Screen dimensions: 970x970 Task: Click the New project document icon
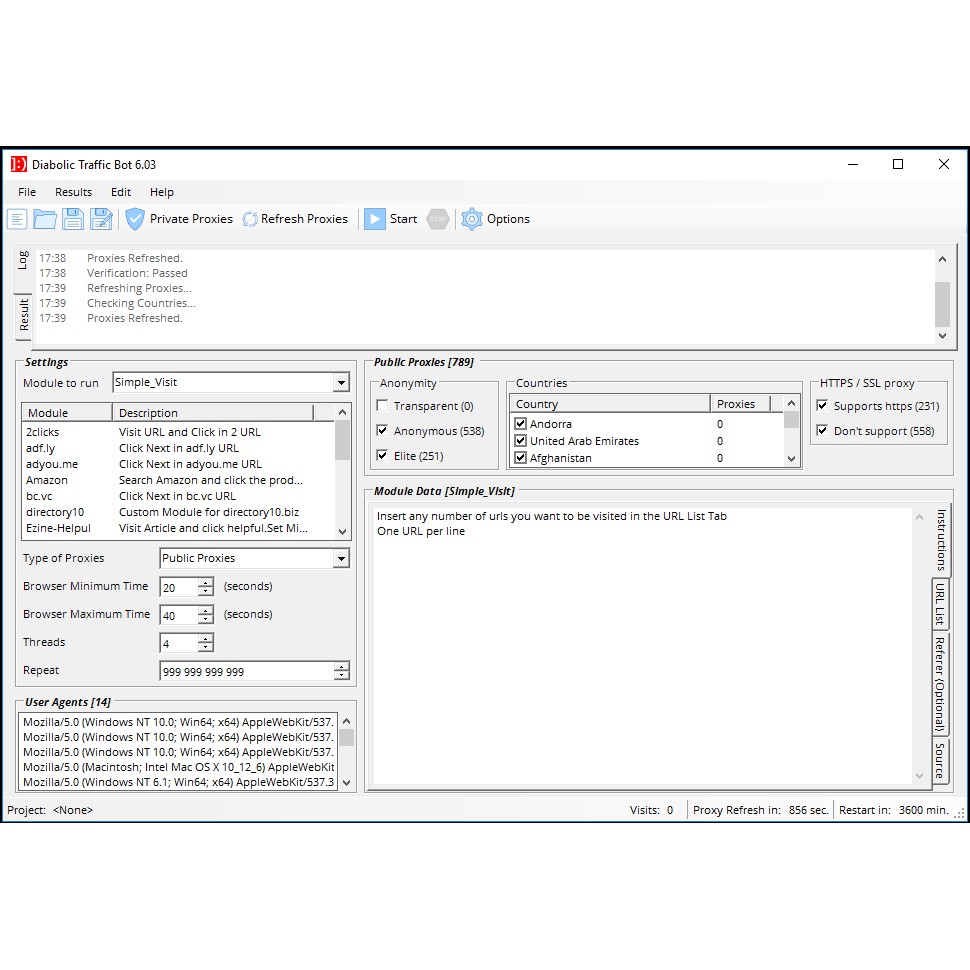pos(18,219)
